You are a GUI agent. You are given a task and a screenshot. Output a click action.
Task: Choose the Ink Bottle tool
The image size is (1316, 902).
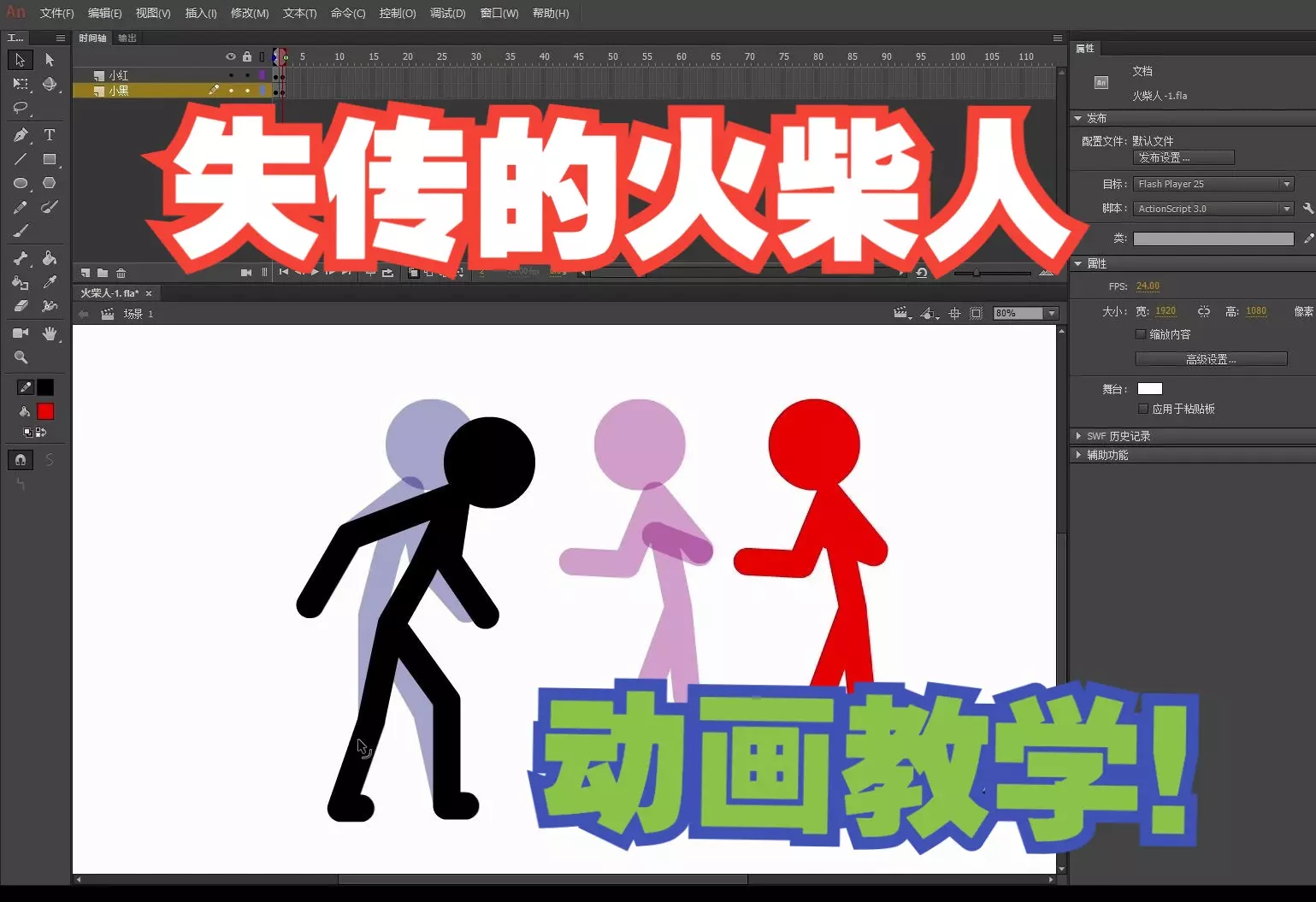coord(21,282)
